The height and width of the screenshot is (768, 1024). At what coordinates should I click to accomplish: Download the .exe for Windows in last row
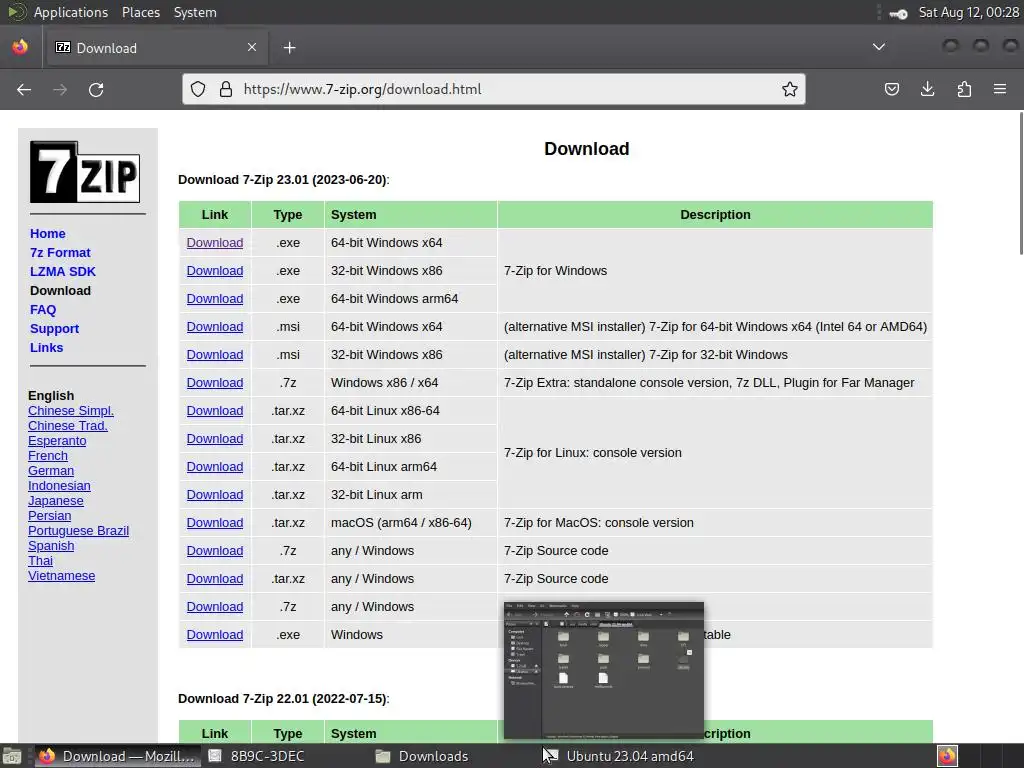click(x=215, y=635)
